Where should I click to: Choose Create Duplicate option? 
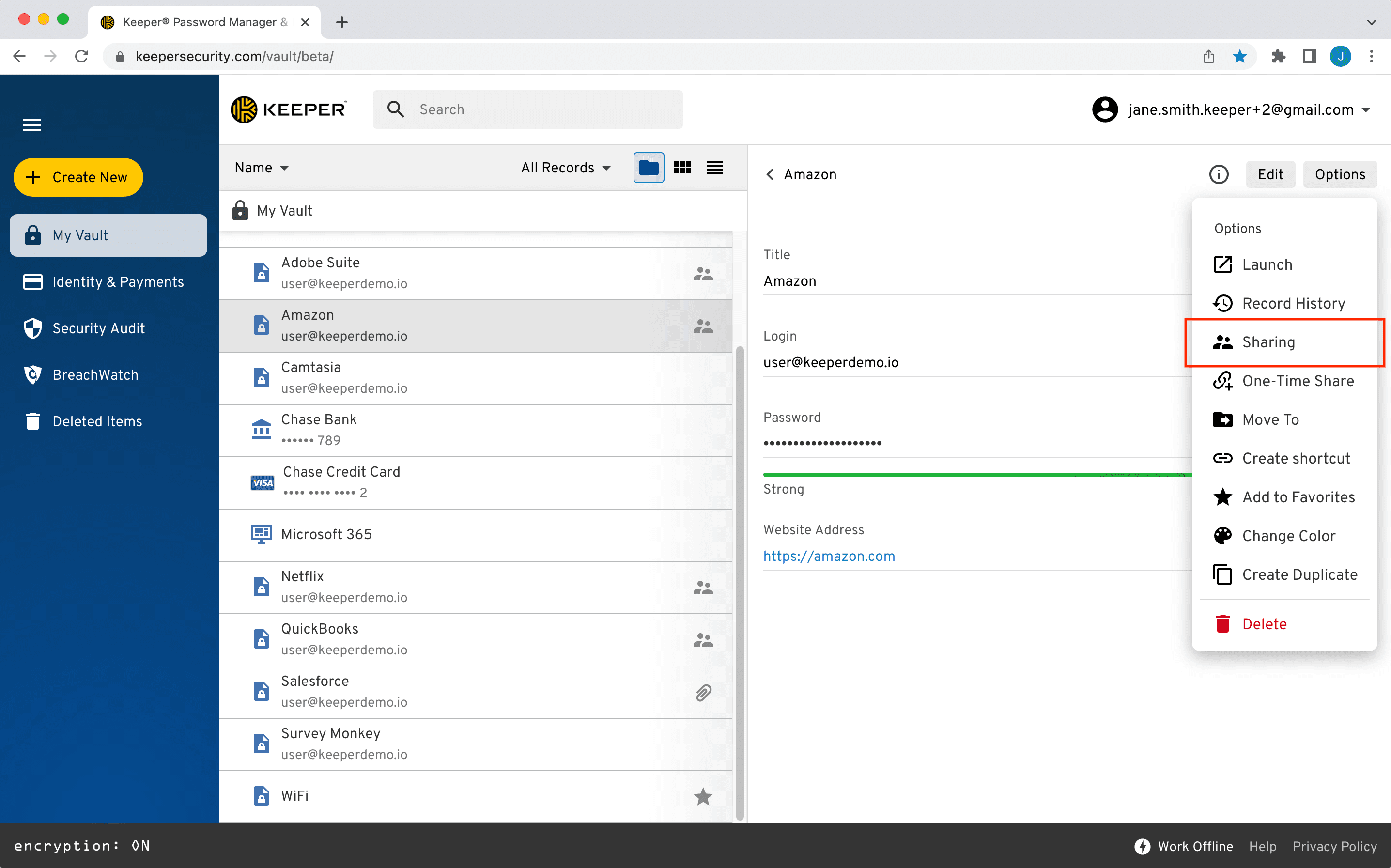pos(1283,574)
